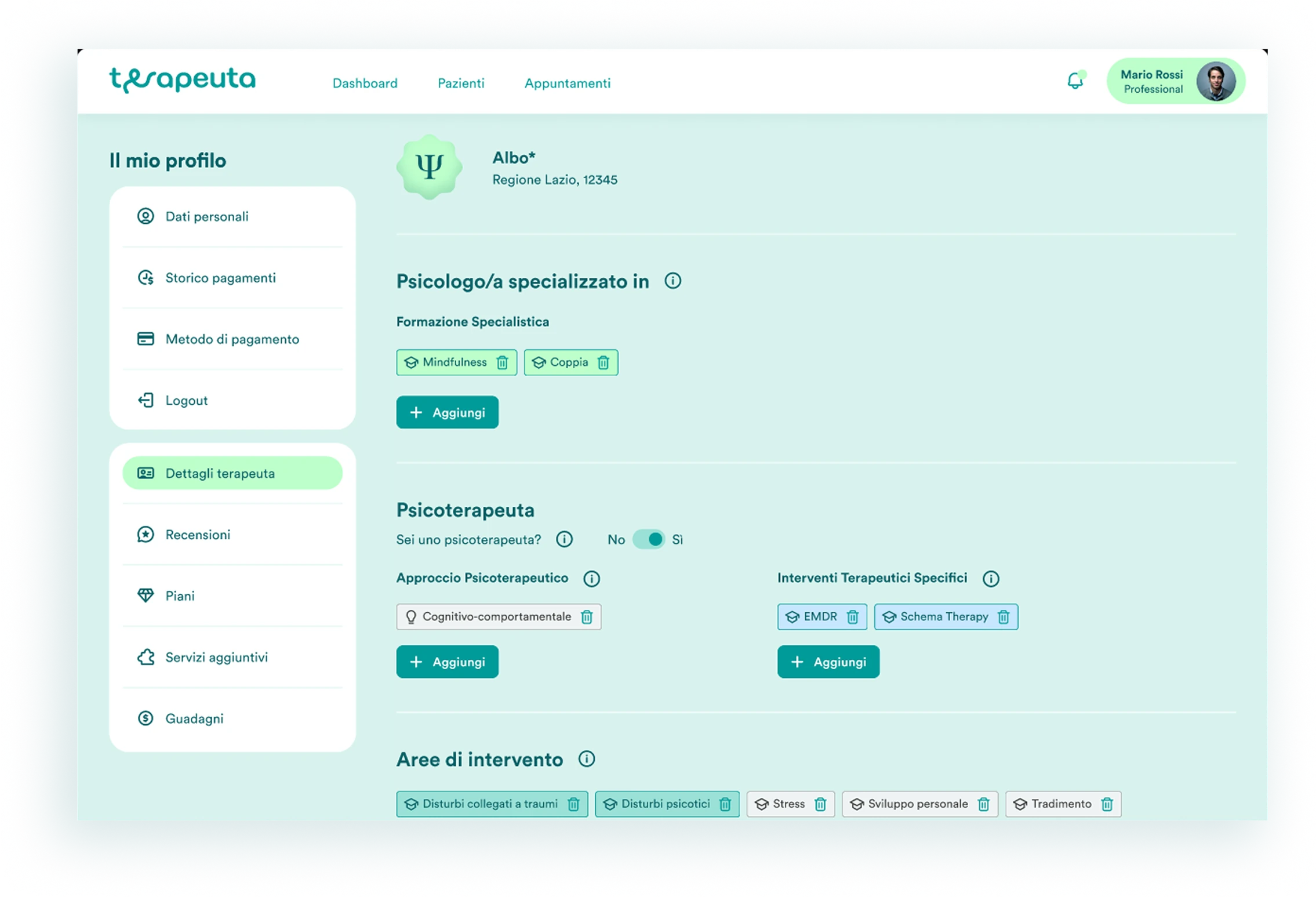This screenshot has height=897, width=1316.
Task: Delete the Sviluppo personale tag
Action: [983, 804]
